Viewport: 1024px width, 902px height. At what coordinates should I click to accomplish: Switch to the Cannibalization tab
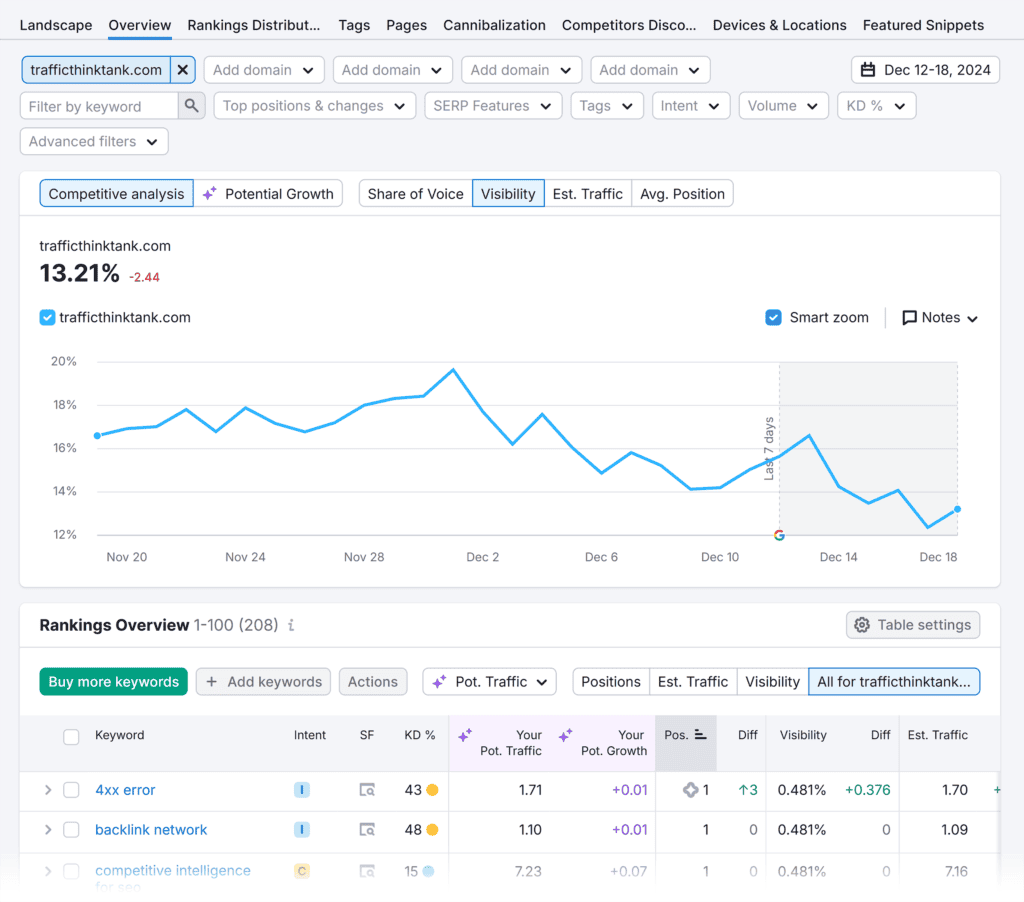coord(494,25)
